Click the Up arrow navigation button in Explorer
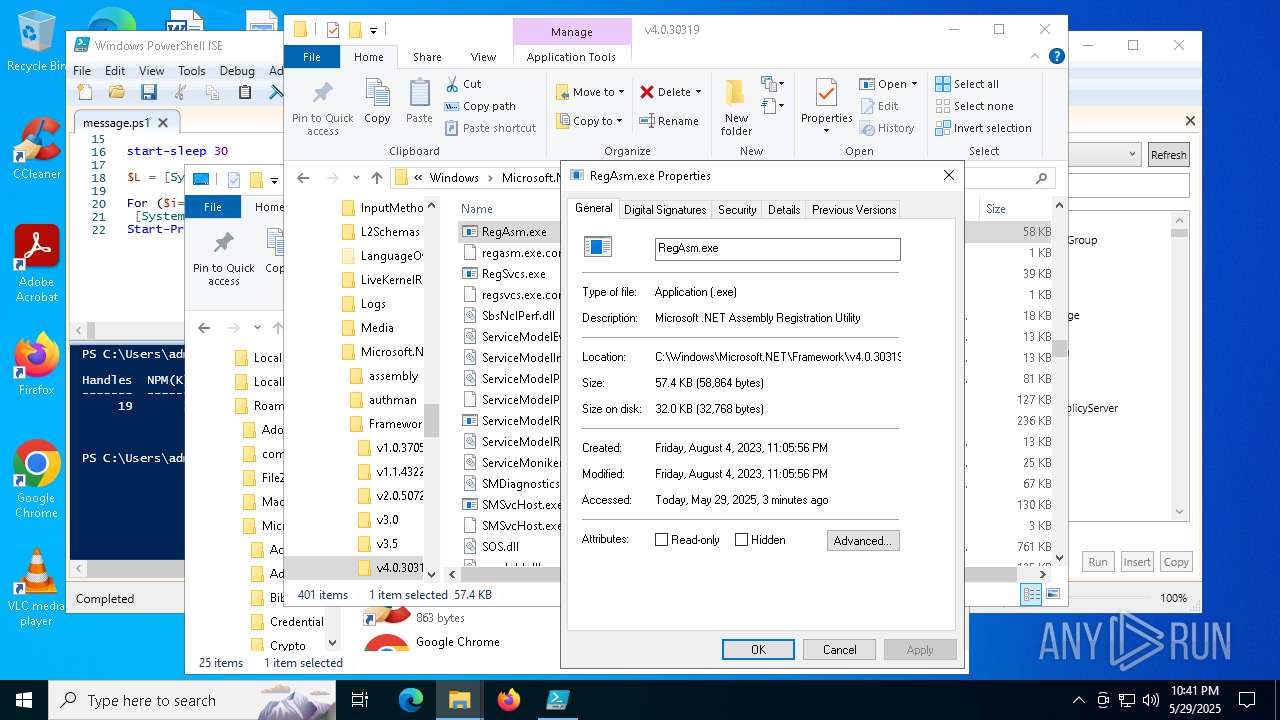Image resolution: width=1280 pixels, height=720 pixels. [x=377, y=178]
